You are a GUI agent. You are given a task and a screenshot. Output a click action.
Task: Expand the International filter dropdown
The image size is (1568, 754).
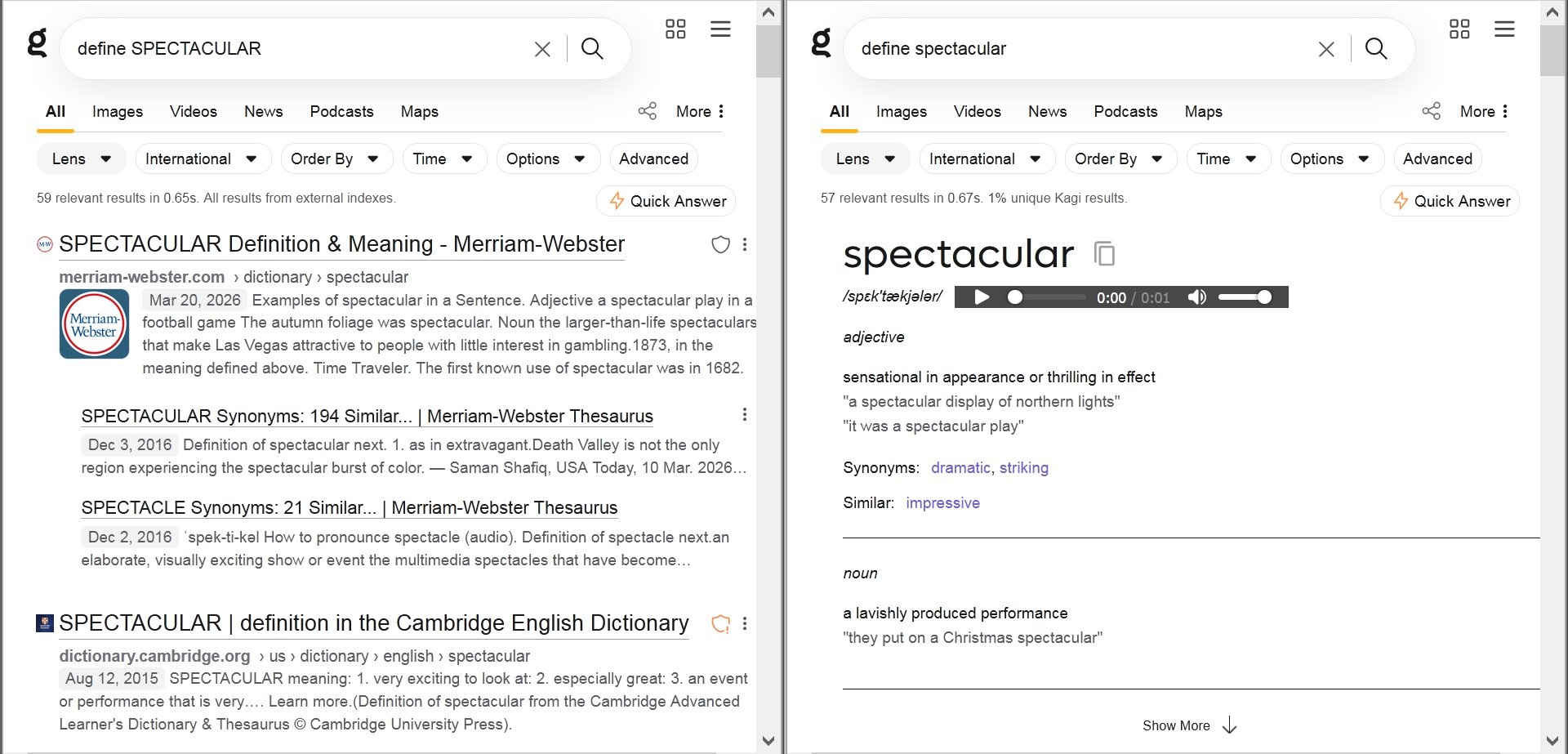click(203, 158)
